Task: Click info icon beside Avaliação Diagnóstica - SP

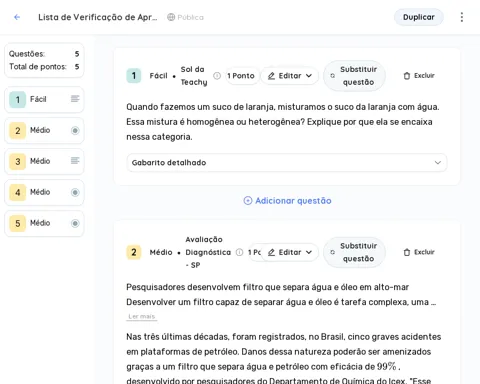Action: coord(239,252)
